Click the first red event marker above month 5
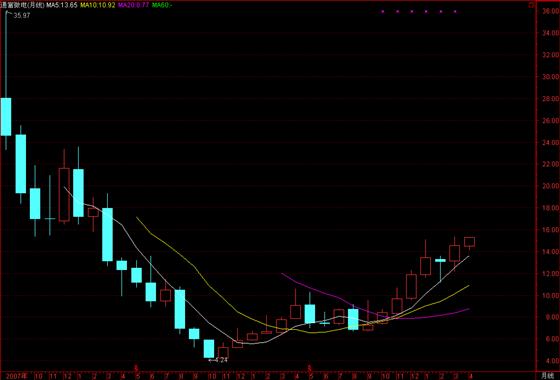This screenshot has width=560, height=380. click(x=136, y=368)
